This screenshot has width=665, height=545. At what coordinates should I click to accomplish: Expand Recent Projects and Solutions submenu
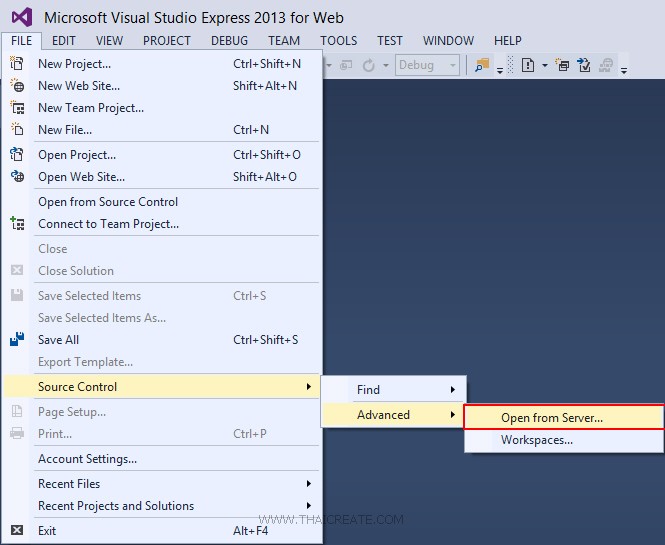pos(162,506)
